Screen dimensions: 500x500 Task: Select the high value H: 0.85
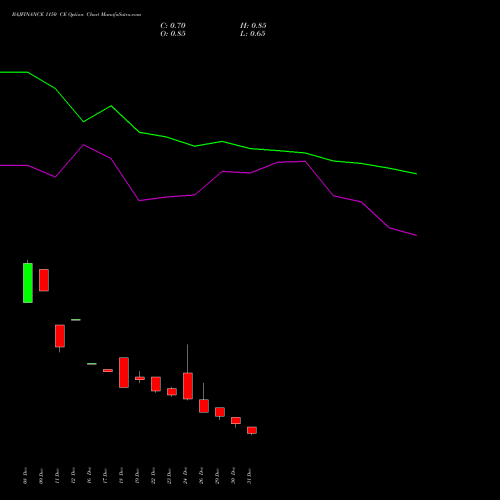point(253,26)
